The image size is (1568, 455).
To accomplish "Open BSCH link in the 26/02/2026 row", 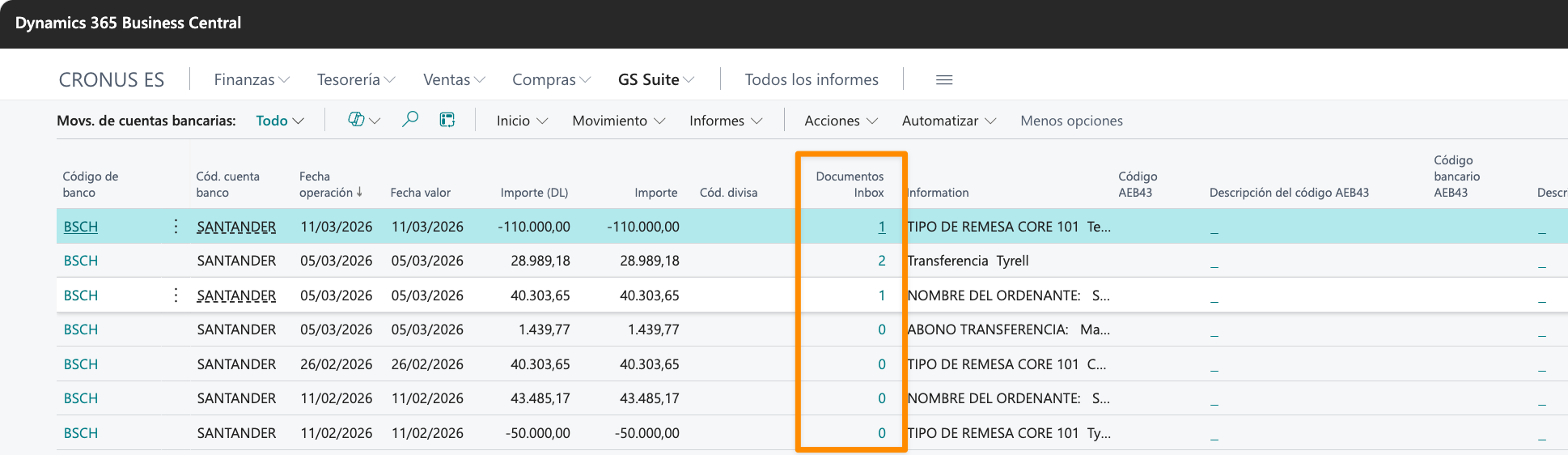I will [81, 364].
